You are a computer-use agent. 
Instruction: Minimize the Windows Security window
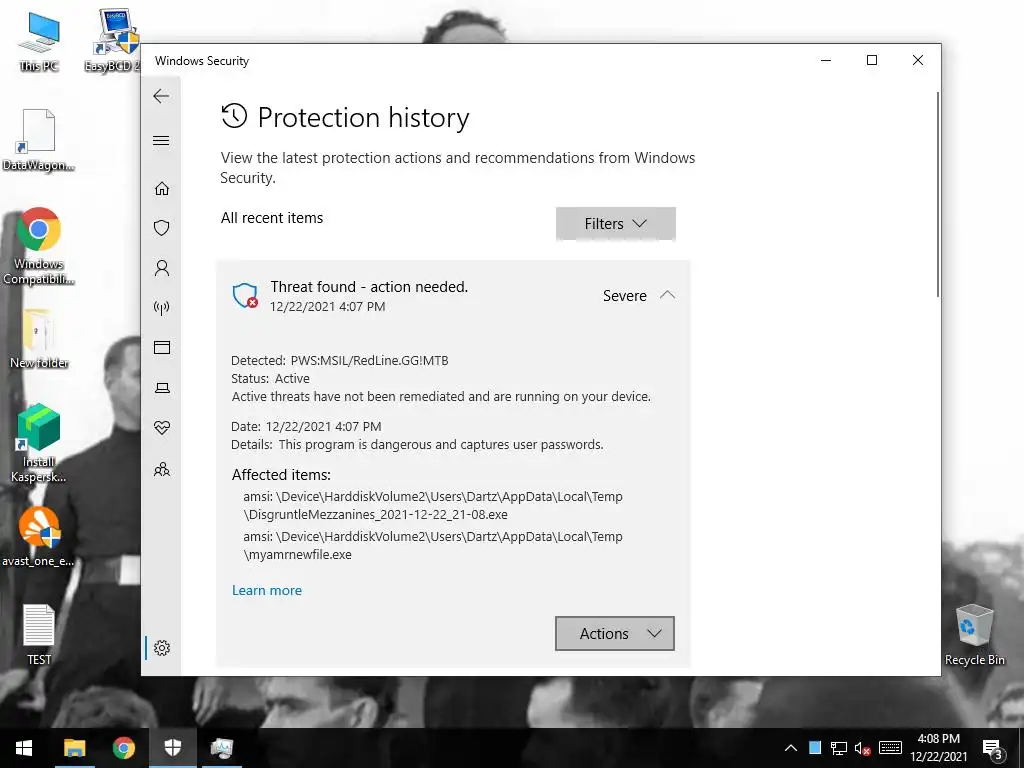click(x=826, y=60)
